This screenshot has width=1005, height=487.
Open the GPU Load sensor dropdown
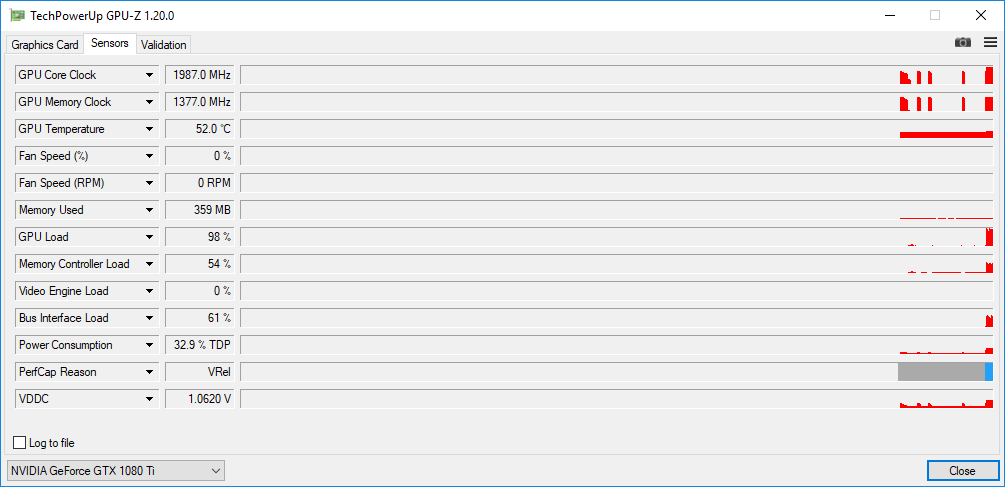coord(150,237)
